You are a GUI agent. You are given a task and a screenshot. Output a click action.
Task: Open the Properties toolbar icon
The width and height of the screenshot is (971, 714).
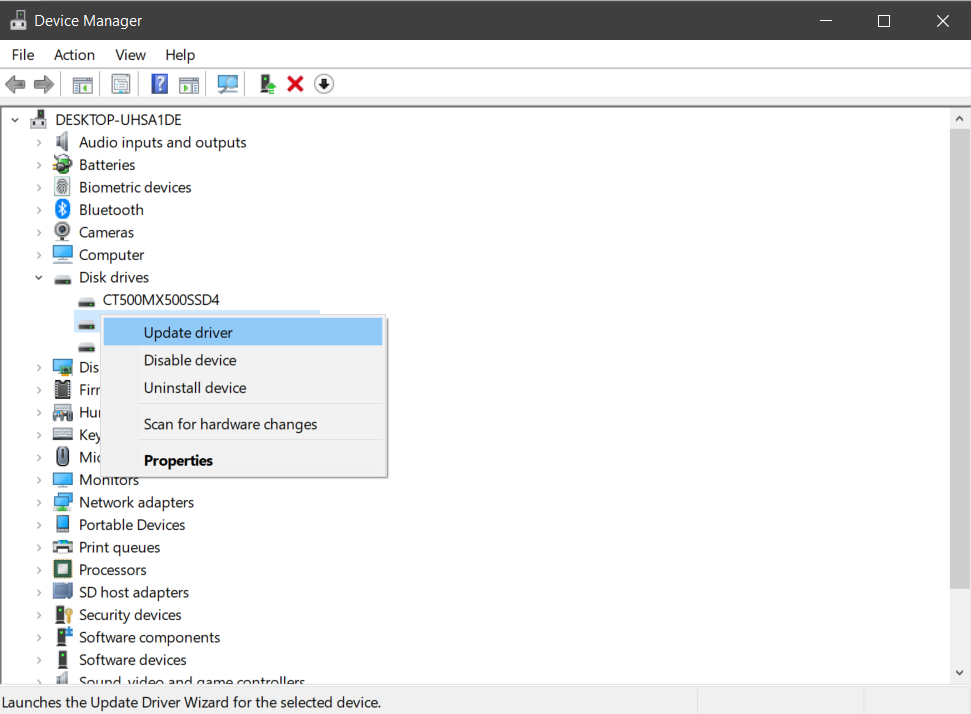click(x=121, y=84)
